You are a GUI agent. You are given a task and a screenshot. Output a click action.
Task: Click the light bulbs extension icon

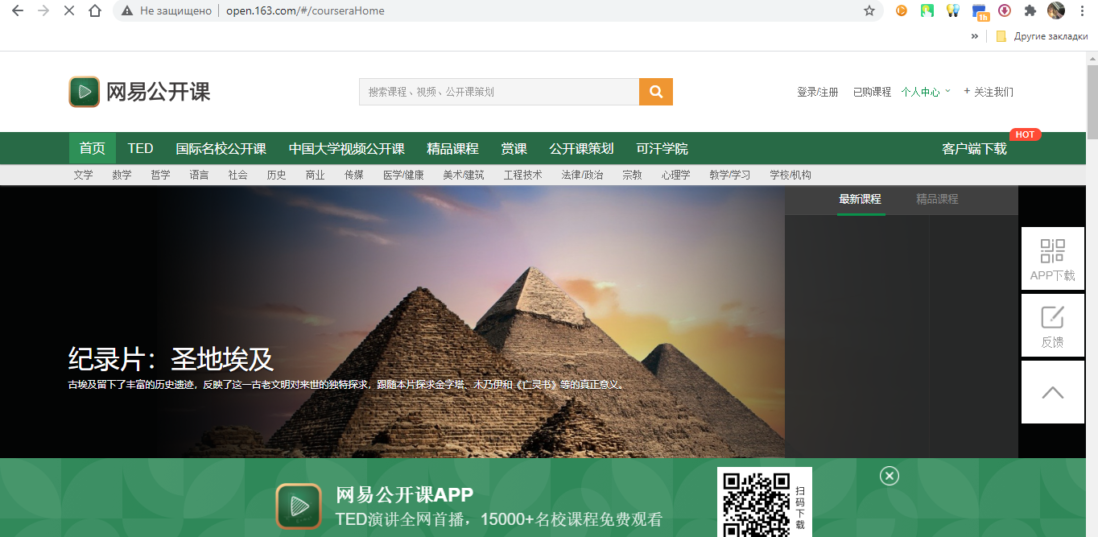pyautogui.click(x=952, y=11)
